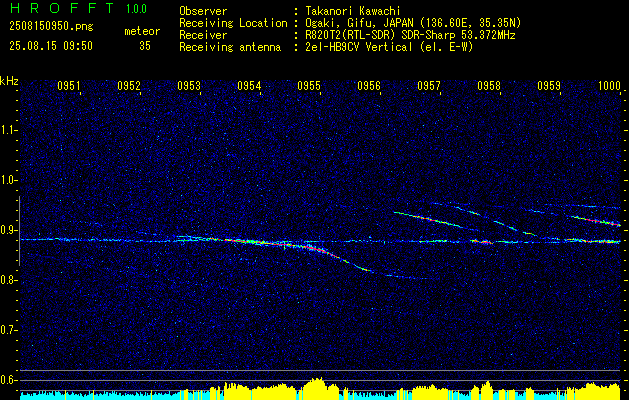Click the Ogaki, Gifu, JAPAN coordinates text
Screen dimensions: 629x400
click(x=413, y=23)
